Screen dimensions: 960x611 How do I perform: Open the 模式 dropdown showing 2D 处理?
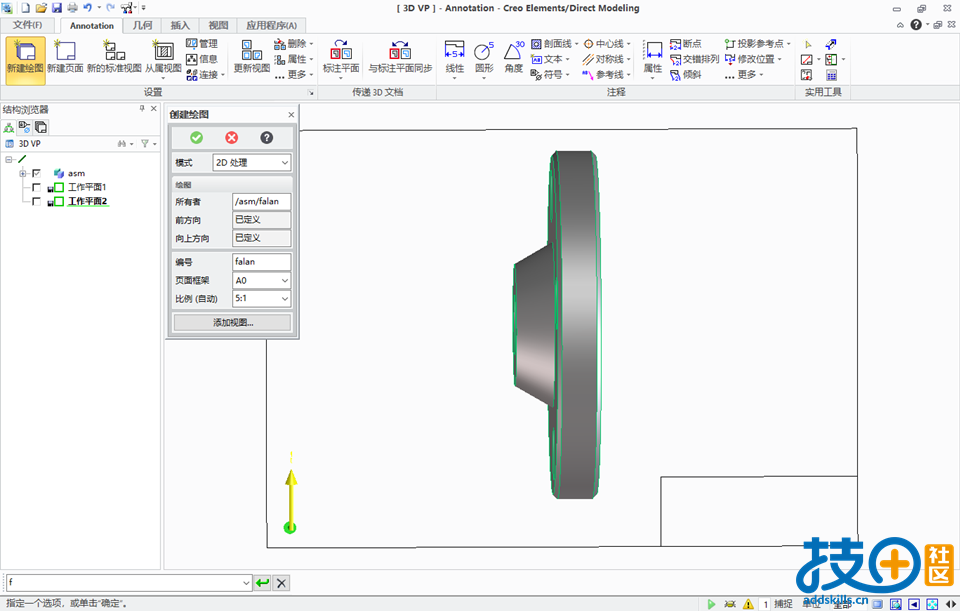point(252,162)
